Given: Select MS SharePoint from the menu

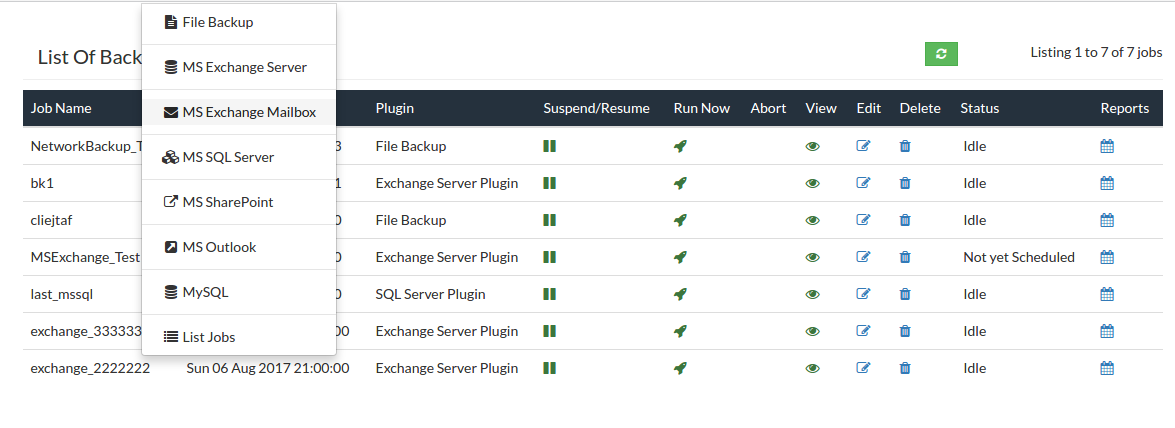Looking at the screenshot, I should (x=238, y=202).
